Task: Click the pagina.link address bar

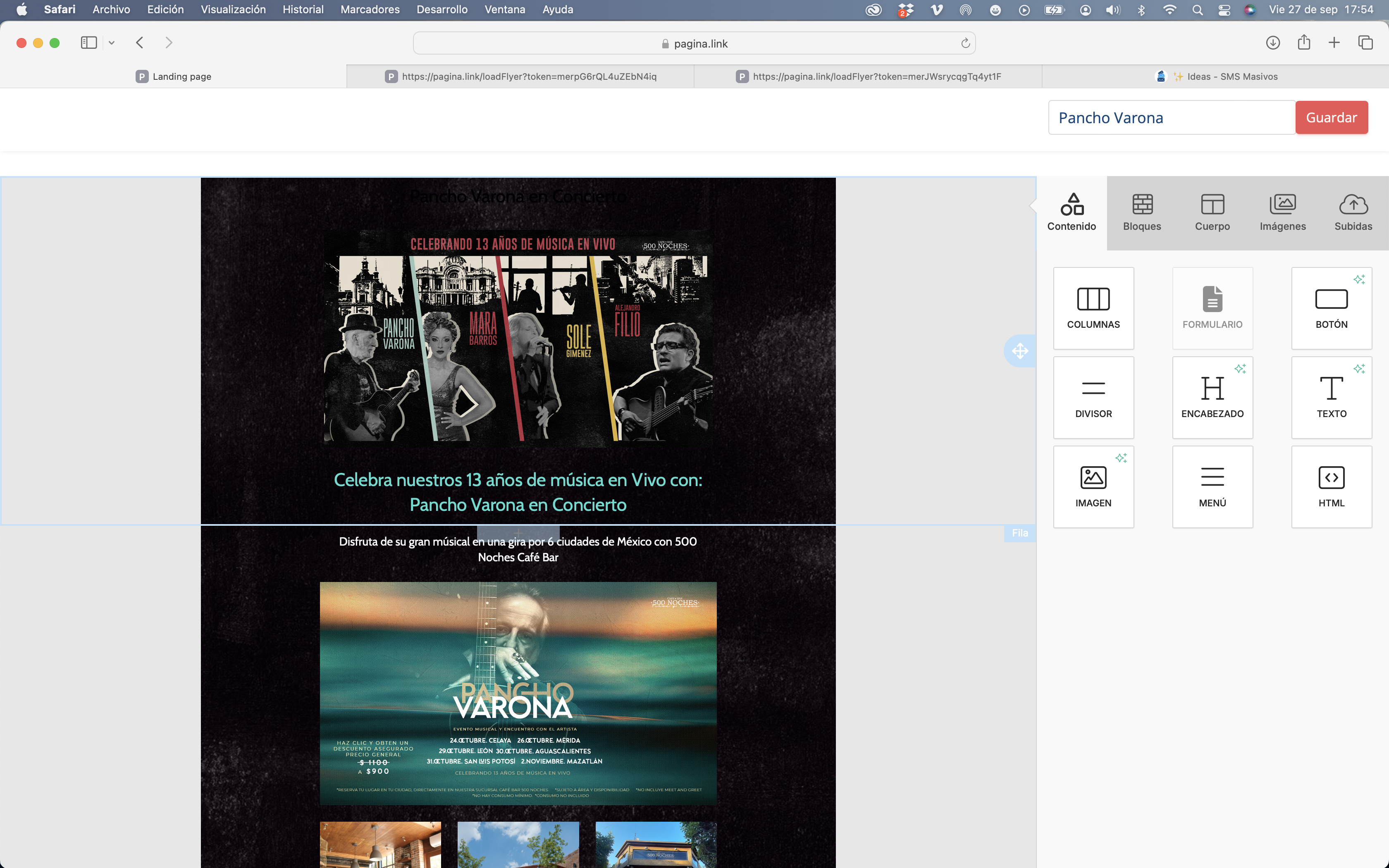Action: [694, 44]
